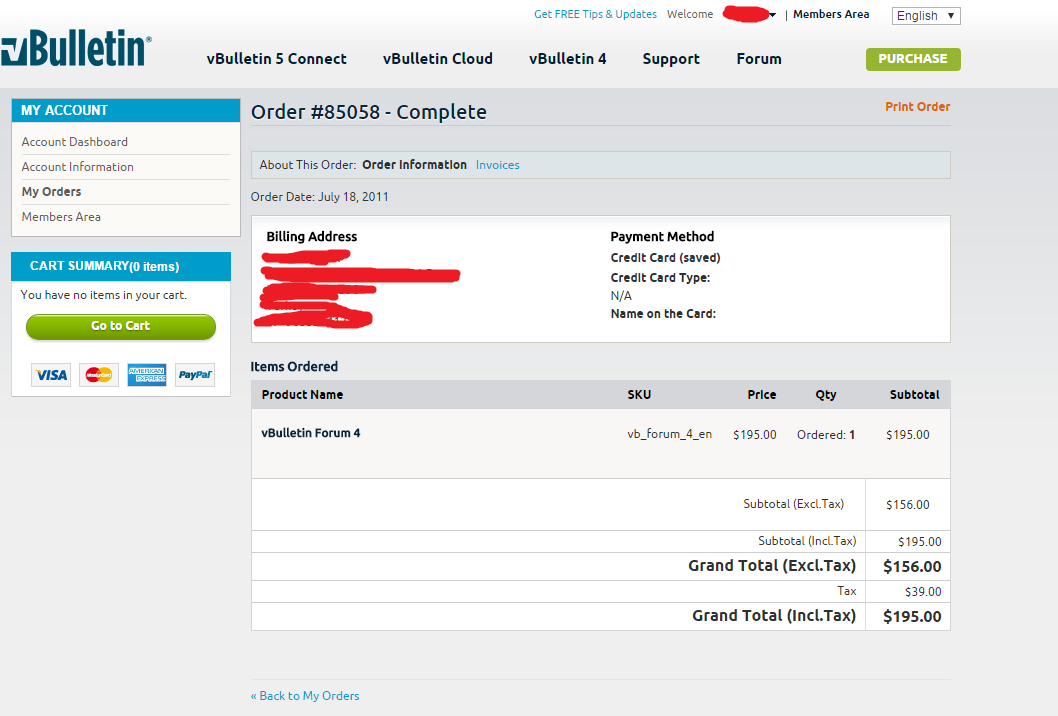
Task: Click the vBulletin logo
Action: (76, 47)
